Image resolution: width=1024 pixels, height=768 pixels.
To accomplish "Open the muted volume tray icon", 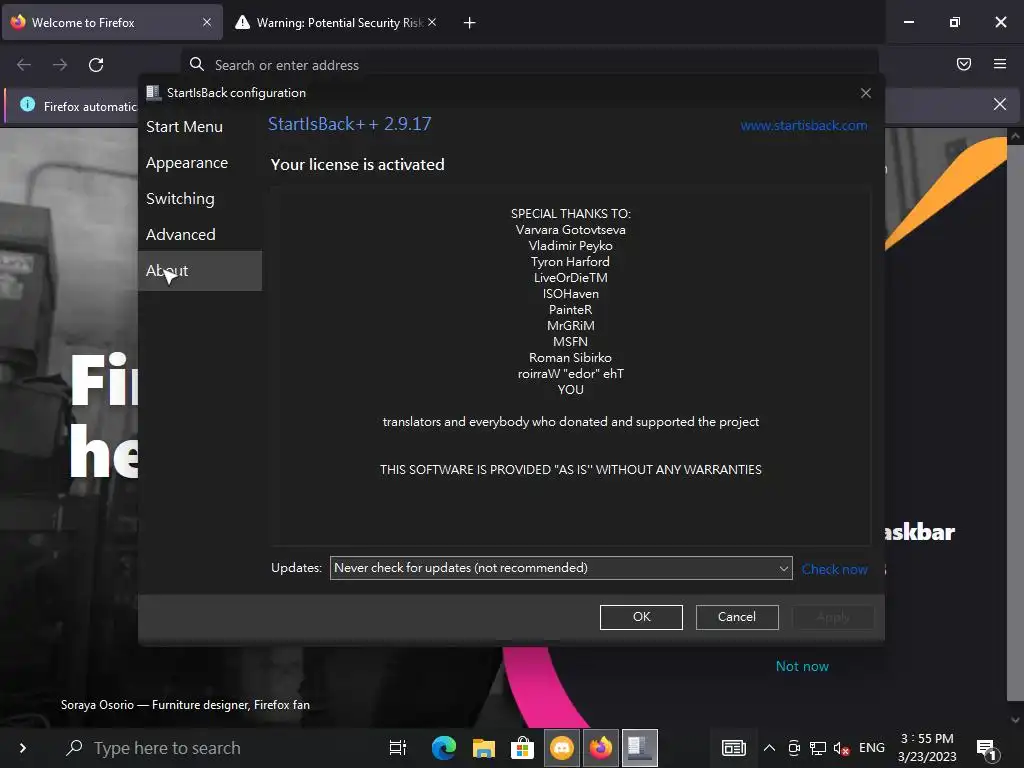I will coord(842,748).
